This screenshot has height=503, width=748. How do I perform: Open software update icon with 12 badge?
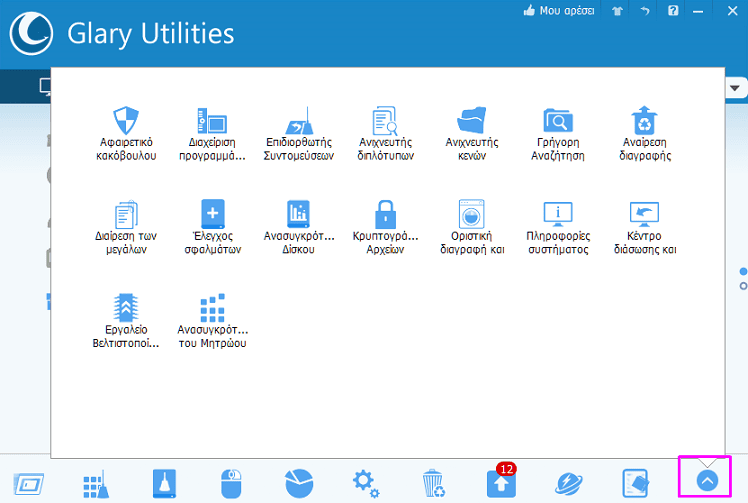502,481
